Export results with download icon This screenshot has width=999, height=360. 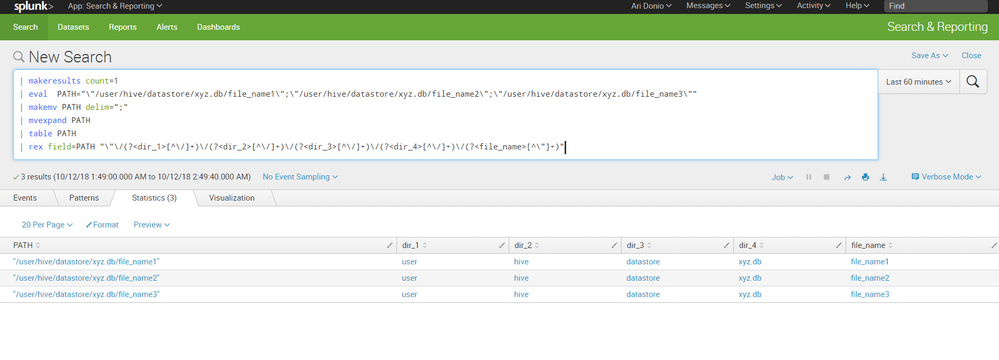pyautogui.click(x=884, y=177)
